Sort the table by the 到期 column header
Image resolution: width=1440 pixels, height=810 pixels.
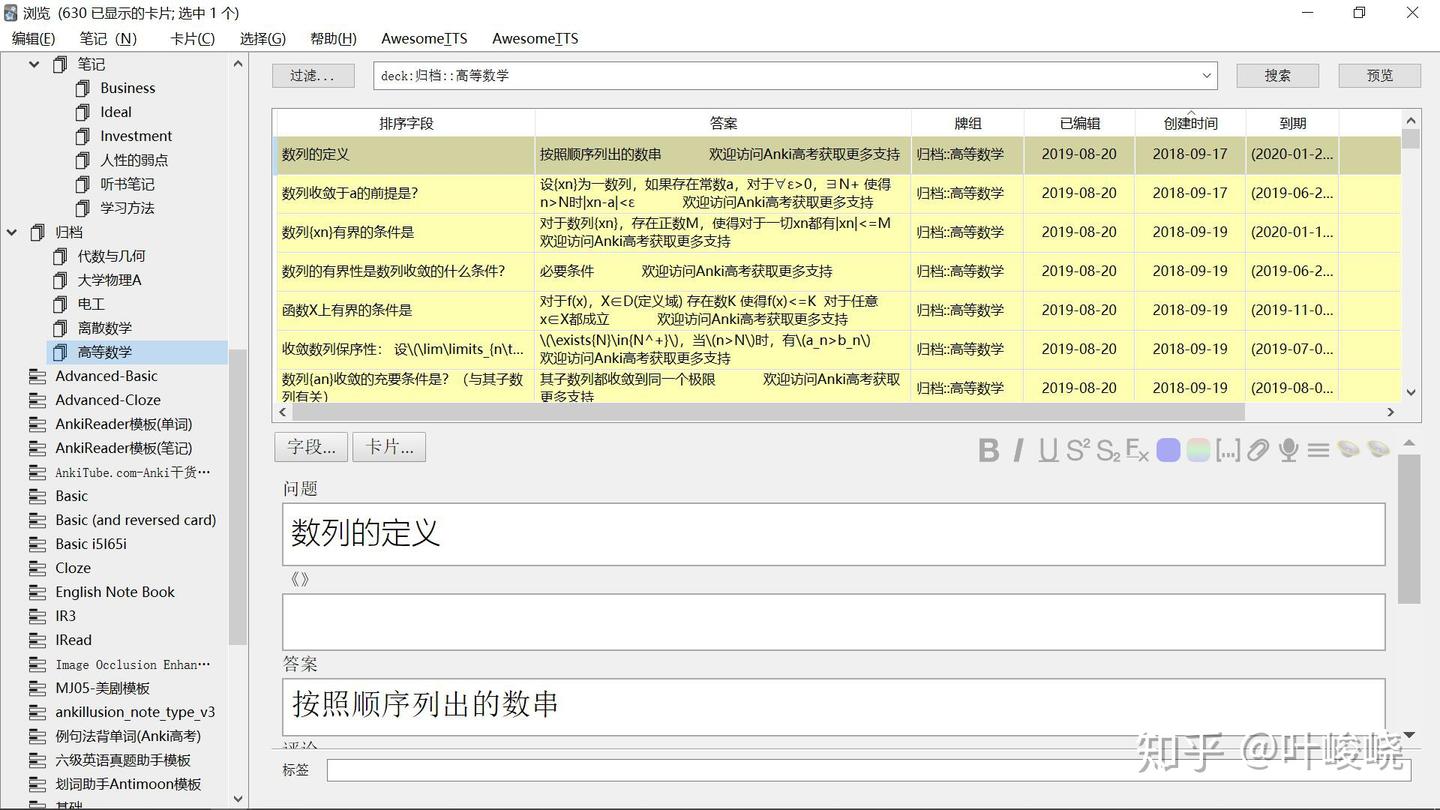[x=1293, y=123]
